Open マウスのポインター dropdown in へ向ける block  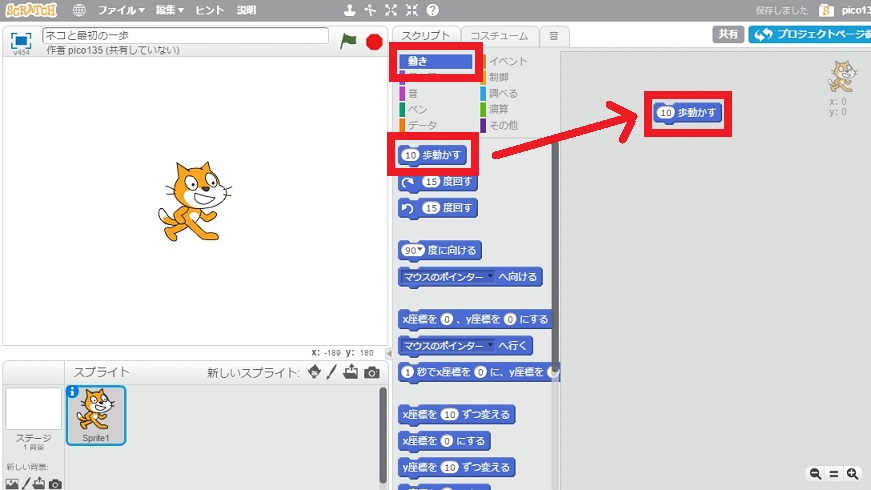coord(490,276)
